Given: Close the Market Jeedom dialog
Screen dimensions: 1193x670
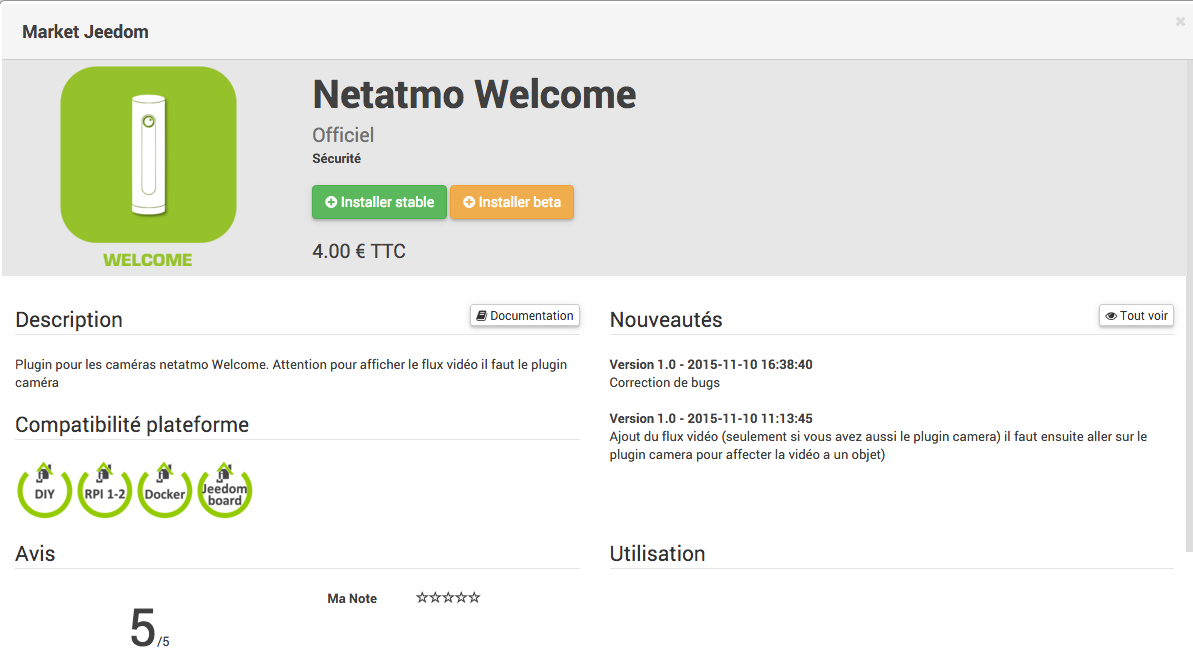Looking at the screenshot, I should pos(1179,21).
